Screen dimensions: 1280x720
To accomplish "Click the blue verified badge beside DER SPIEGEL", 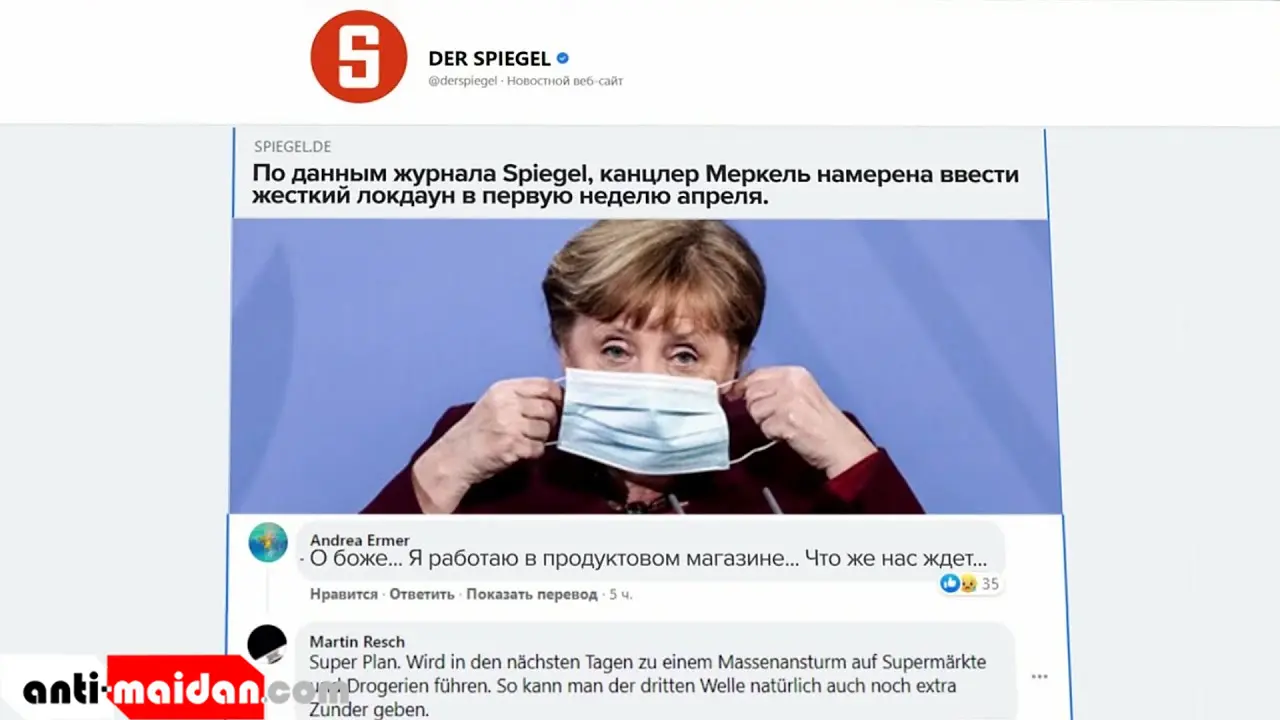I will tap(563, 59).
